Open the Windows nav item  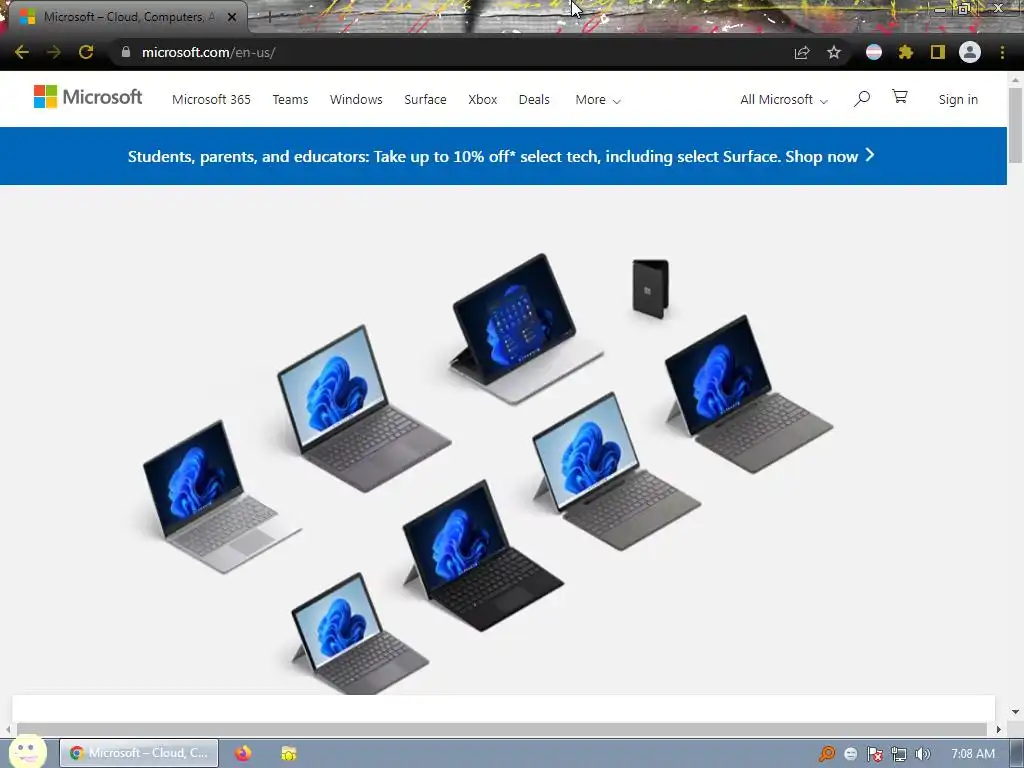coord(356,99)
